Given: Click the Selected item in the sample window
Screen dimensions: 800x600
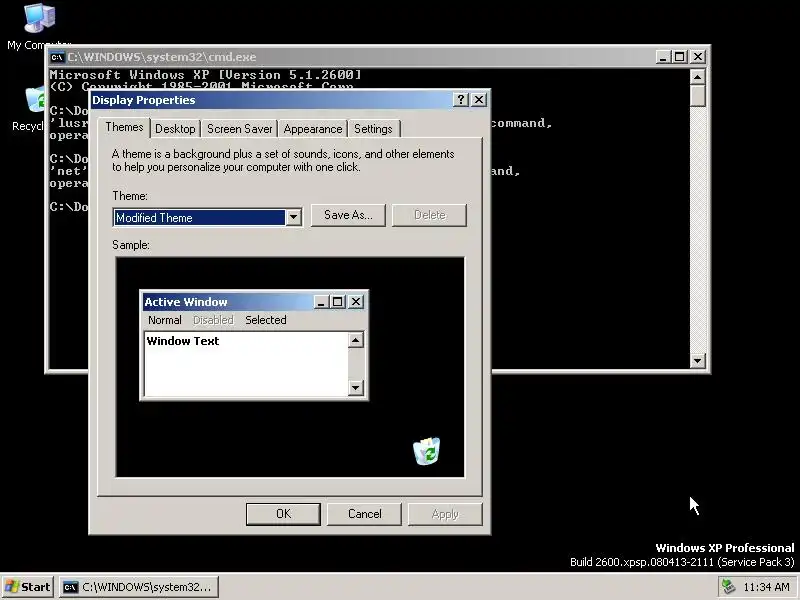Looking at the screenshot, I should click(x=266, y=320).
